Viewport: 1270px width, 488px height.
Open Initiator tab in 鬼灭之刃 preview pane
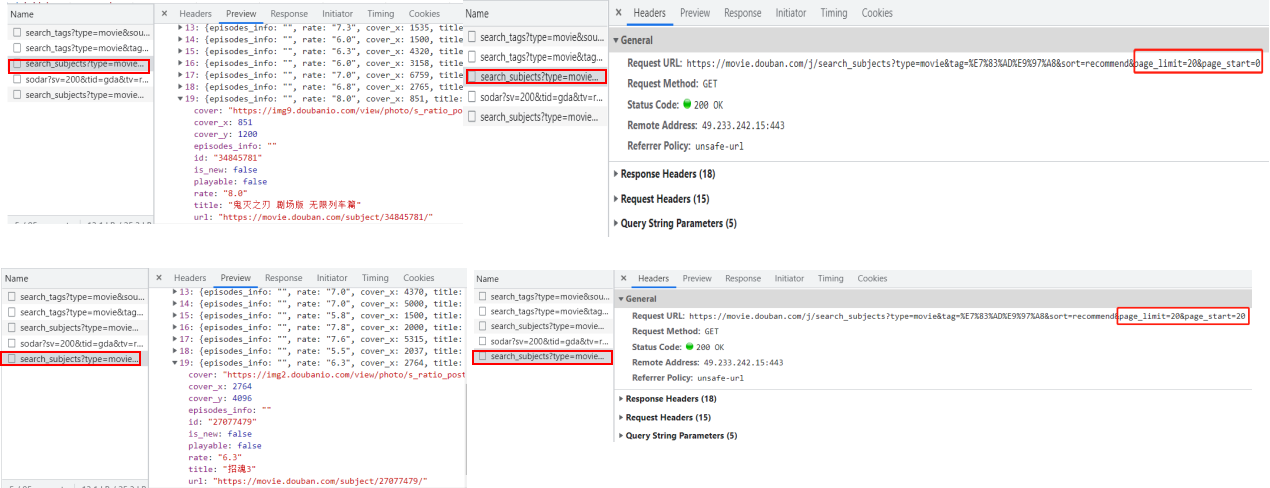coord(338,14)
